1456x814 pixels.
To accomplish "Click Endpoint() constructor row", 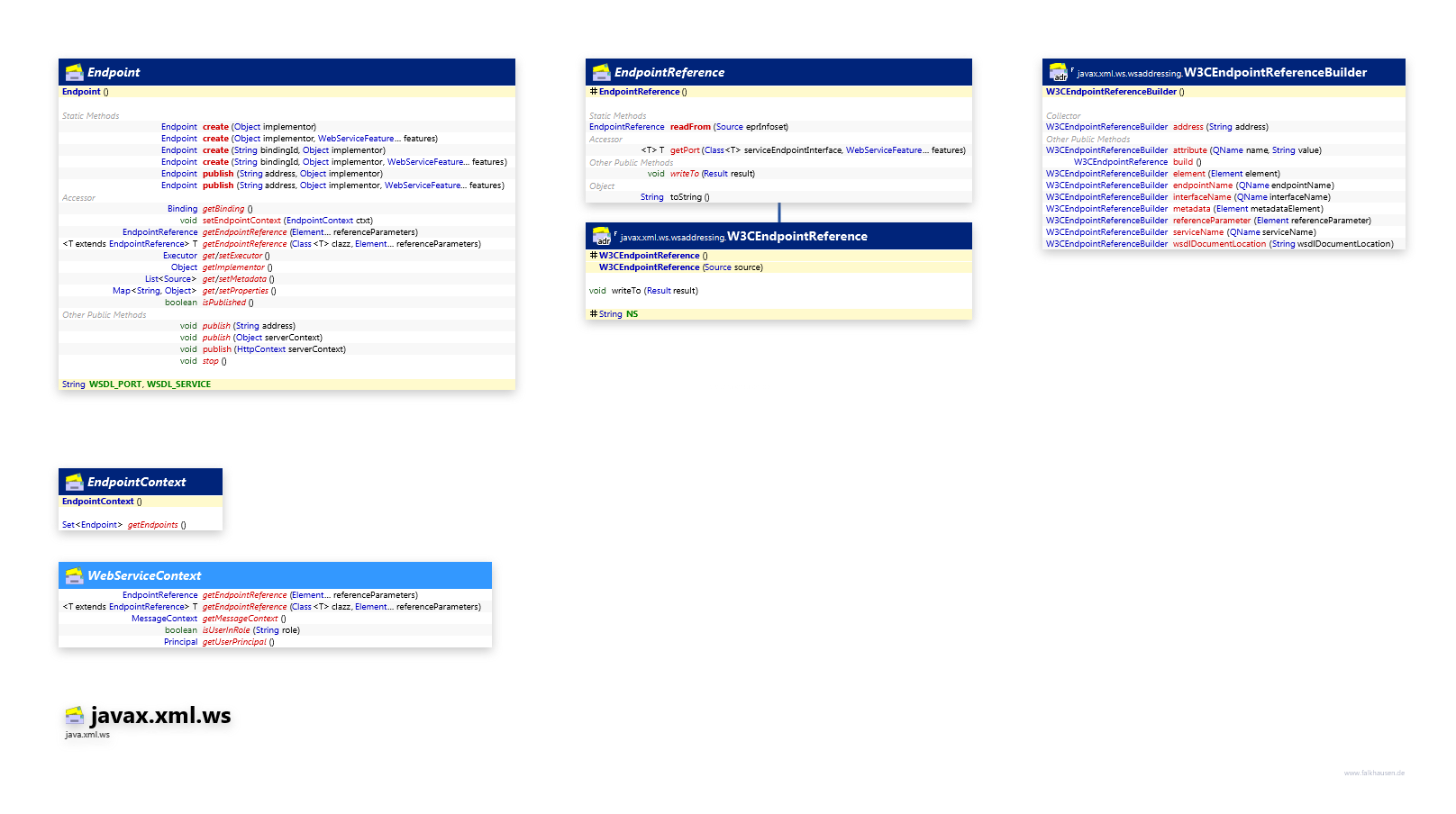I will point(287,92).
